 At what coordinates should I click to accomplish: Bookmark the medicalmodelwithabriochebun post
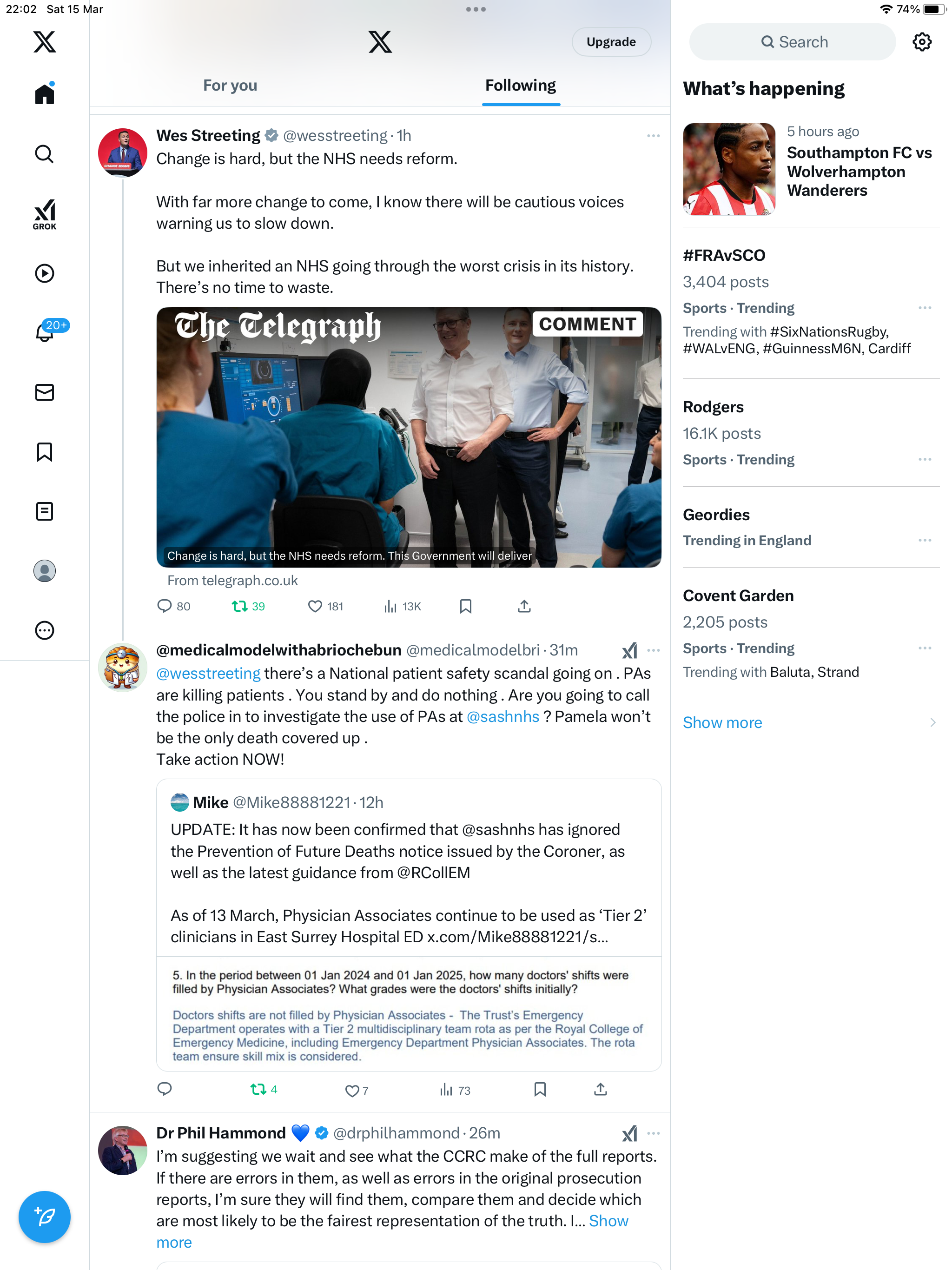[x=540, y=1089]
